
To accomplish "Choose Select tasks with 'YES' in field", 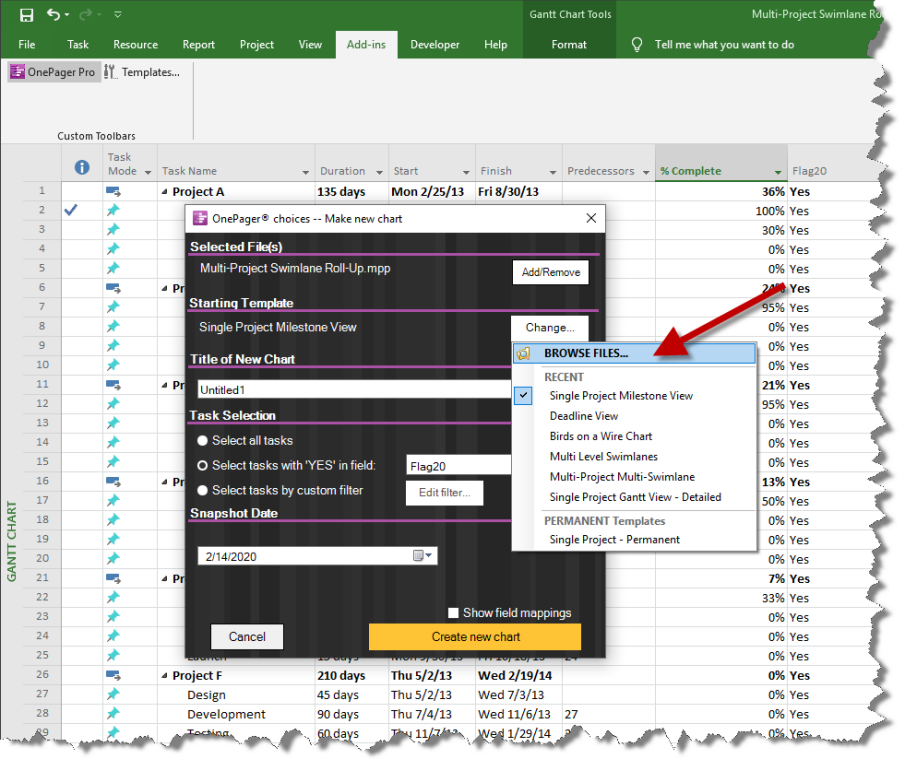I will [202, 466].
